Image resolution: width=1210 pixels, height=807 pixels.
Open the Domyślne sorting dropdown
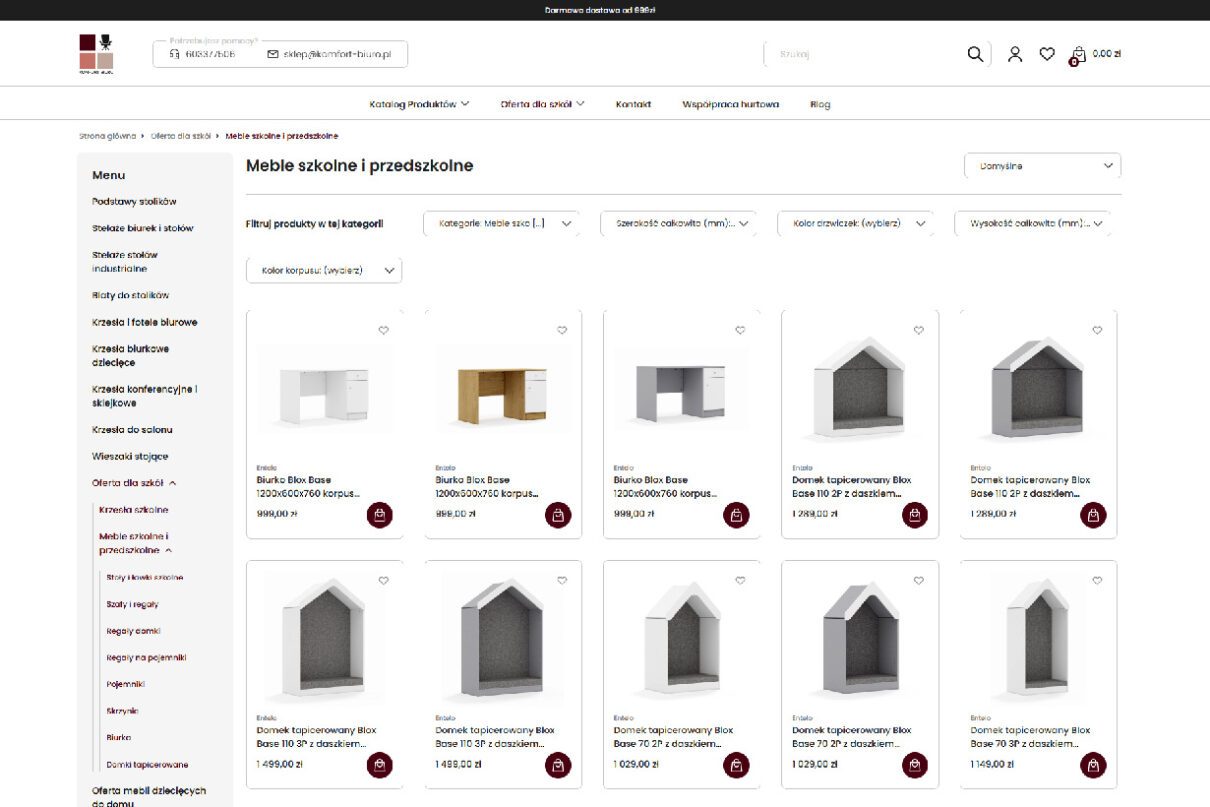pos(1042,166)
